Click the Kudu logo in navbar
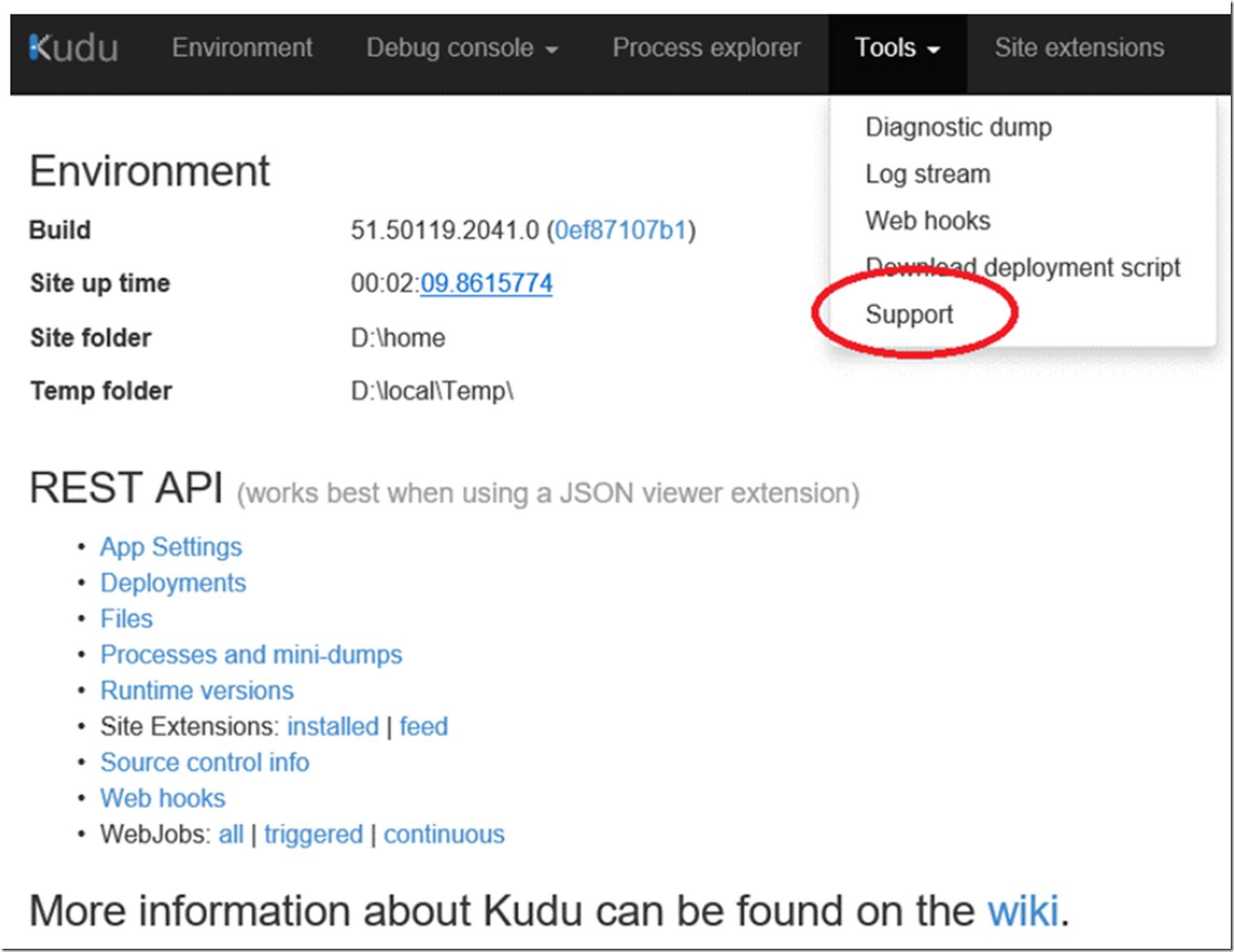This screenshot has height=952, width=1234. pyautogui.click(x=73, y=48)
